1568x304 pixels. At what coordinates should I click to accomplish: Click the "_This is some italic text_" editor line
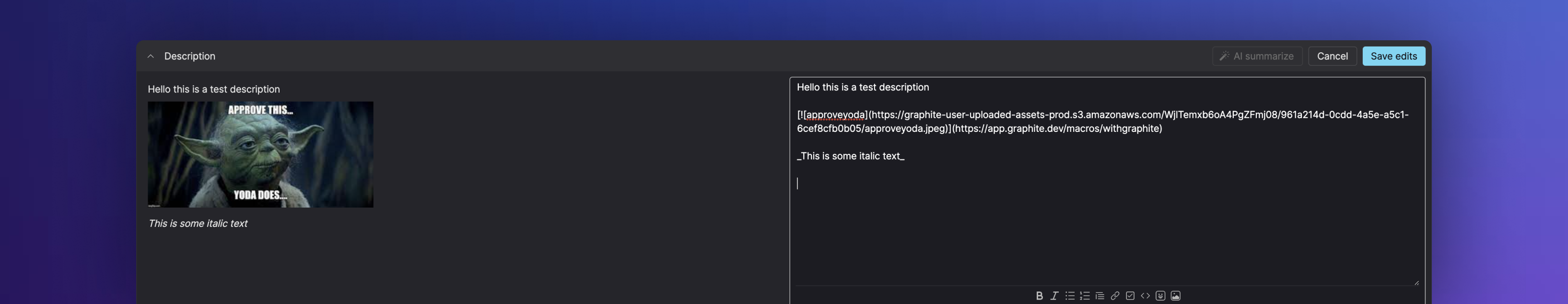pos(851,156)
